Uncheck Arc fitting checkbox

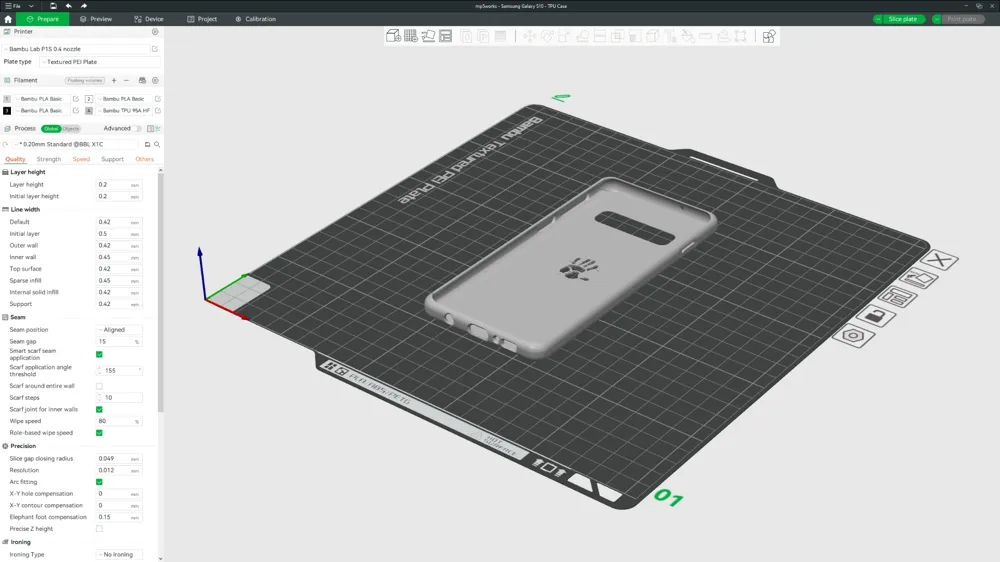point(99,482)
